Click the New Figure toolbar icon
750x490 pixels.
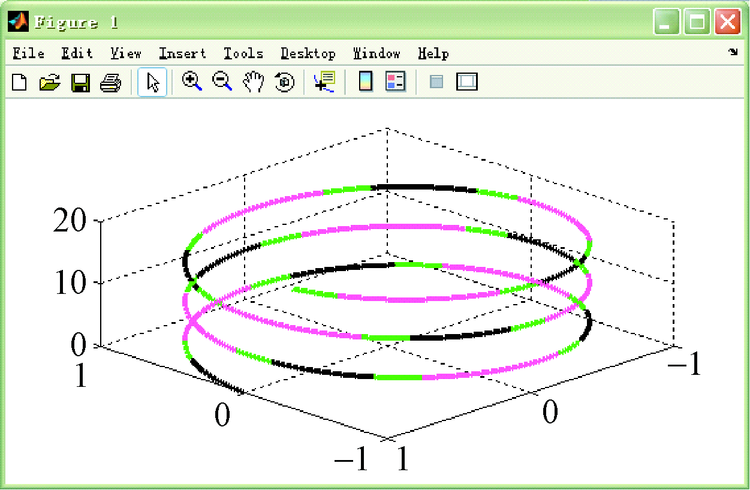(x=18, y=83)
